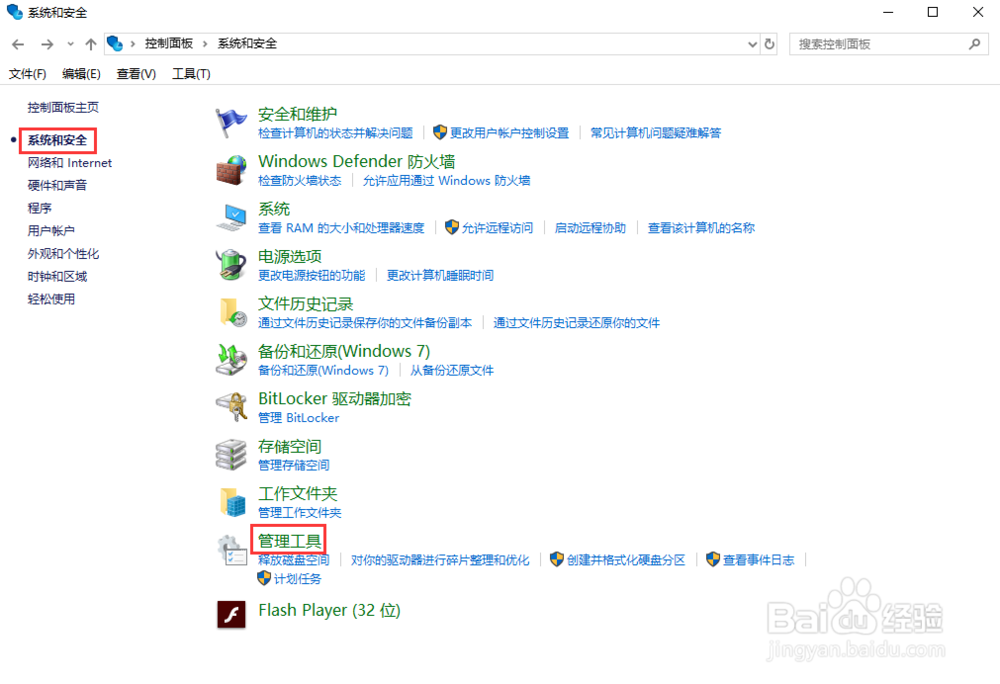This screenshot has width=1000, height=684.
Task: Click the System computer monitor icon
Action: [x=230, y=217]
